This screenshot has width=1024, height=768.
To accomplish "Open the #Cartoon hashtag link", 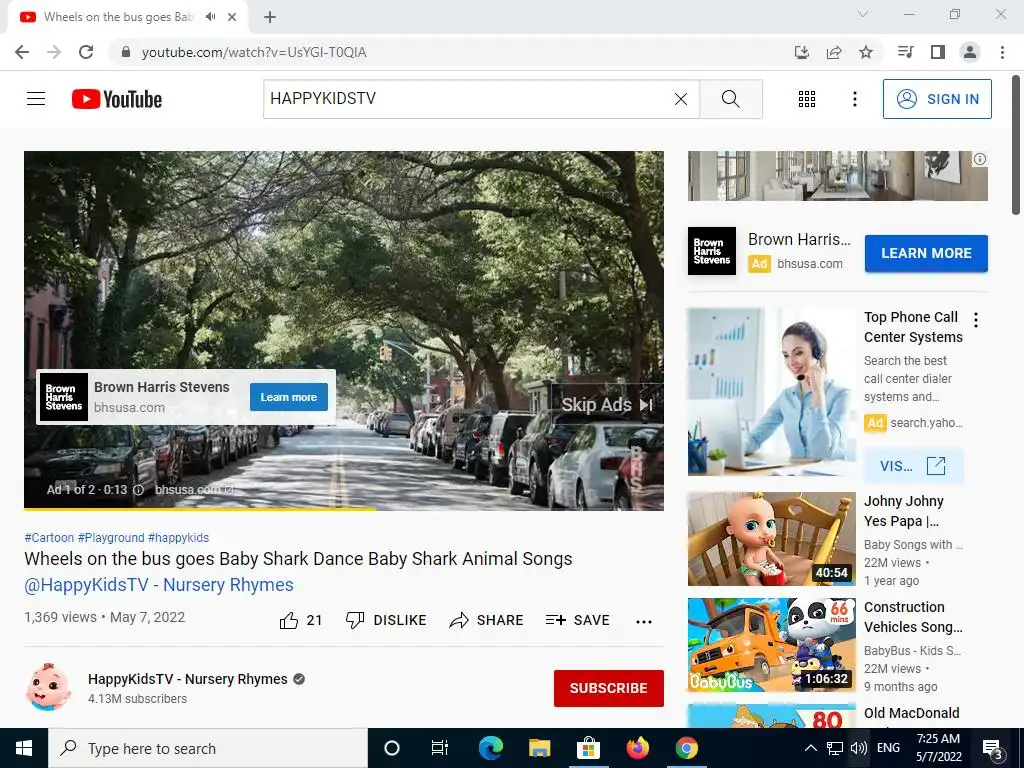I will click(x=49, y=537).
